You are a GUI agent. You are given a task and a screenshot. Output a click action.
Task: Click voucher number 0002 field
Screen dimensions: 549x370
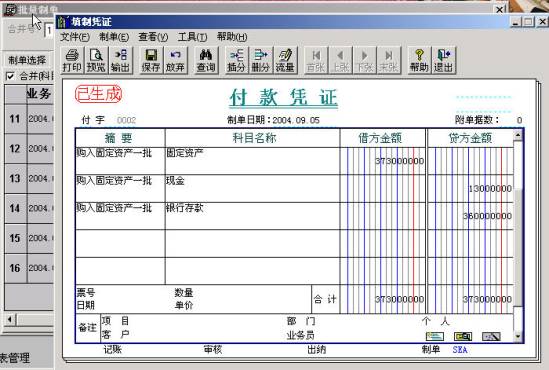(x=126, y=120)
